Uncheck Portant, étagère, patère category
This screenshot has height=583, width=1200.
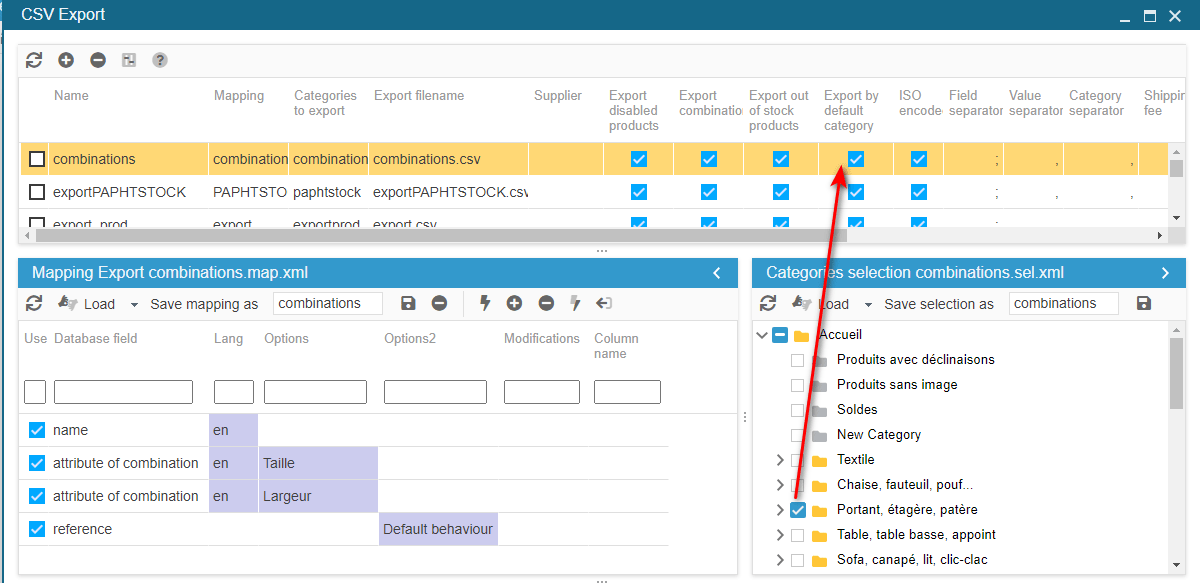(x=797, y=510)
